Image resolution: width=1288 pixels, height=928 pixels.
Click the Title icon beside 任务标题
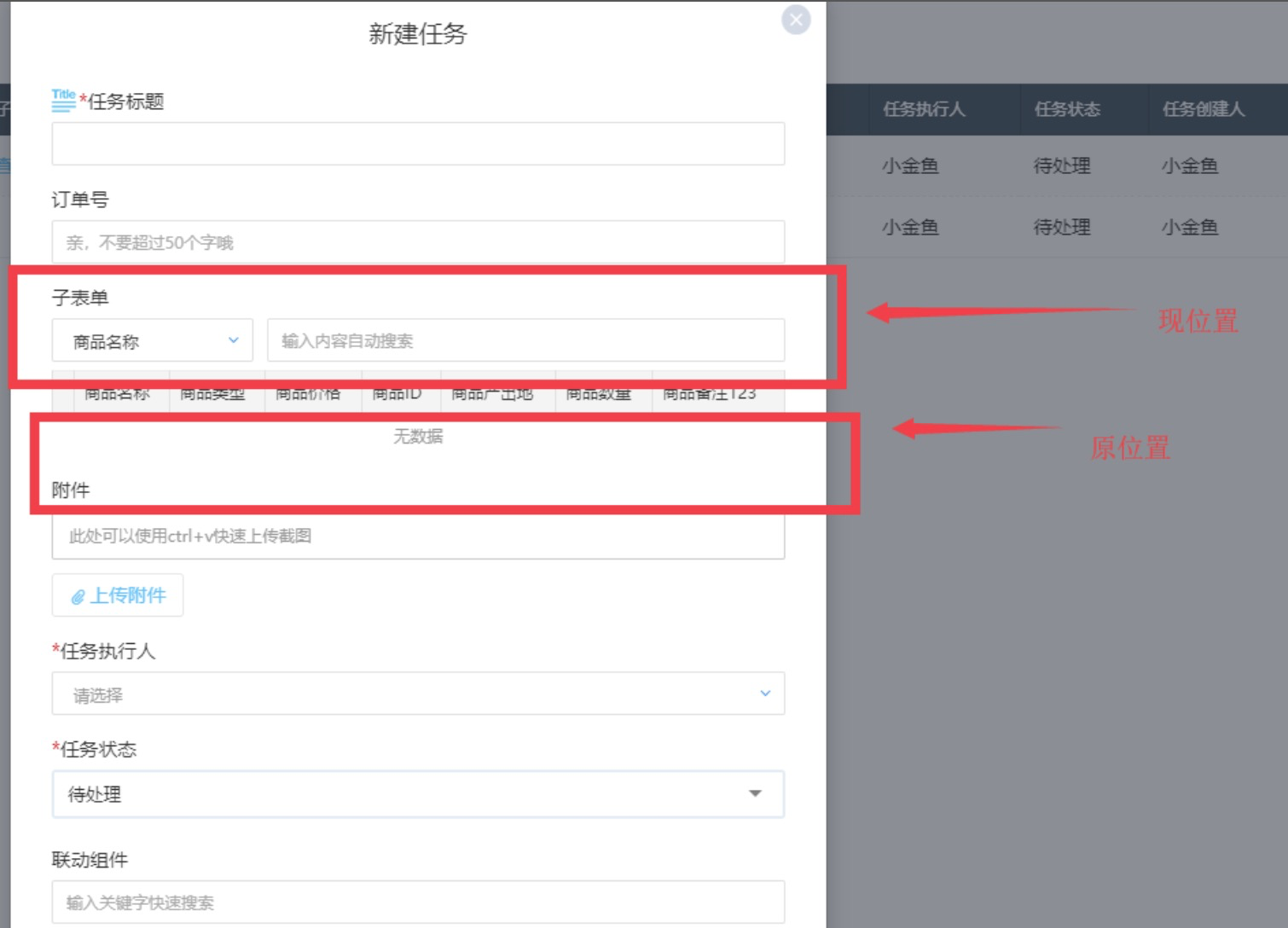click(63, 100)
